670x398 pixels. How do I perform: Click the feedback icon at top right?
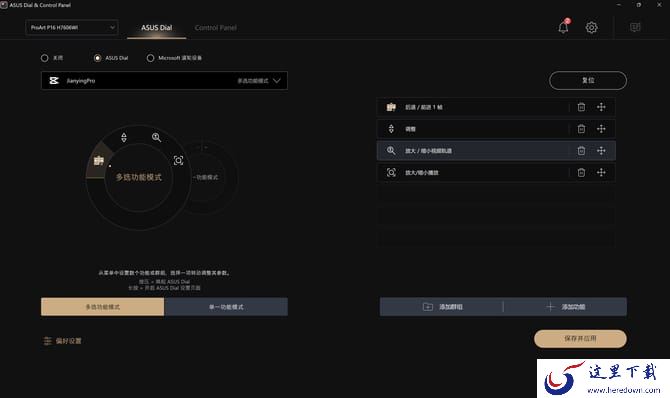click(x=635, y=27)
